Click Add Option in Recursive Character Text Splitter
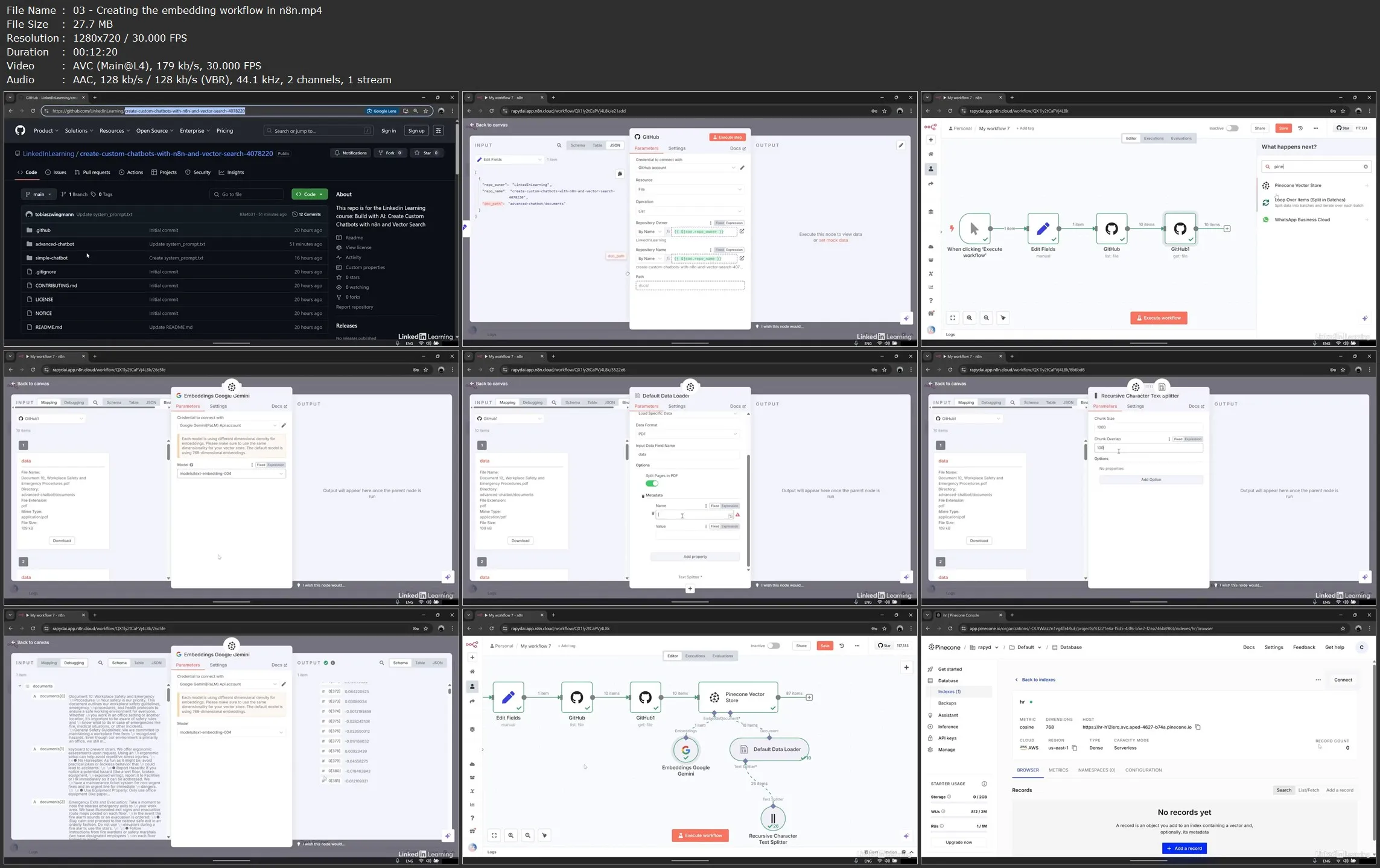This screenshot has width=1380, height=868. point(1151,480)
